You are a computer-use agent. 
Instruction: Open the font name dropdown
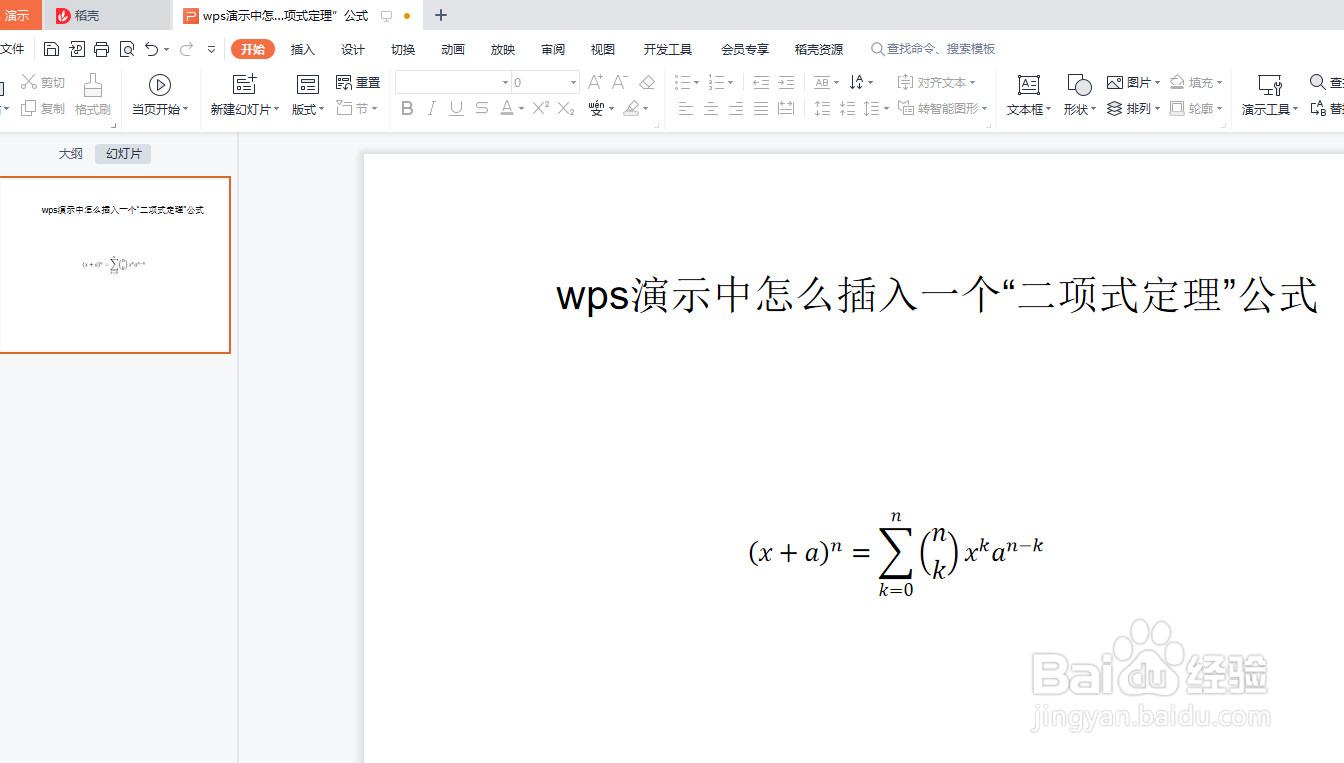[x=505, y=82]
